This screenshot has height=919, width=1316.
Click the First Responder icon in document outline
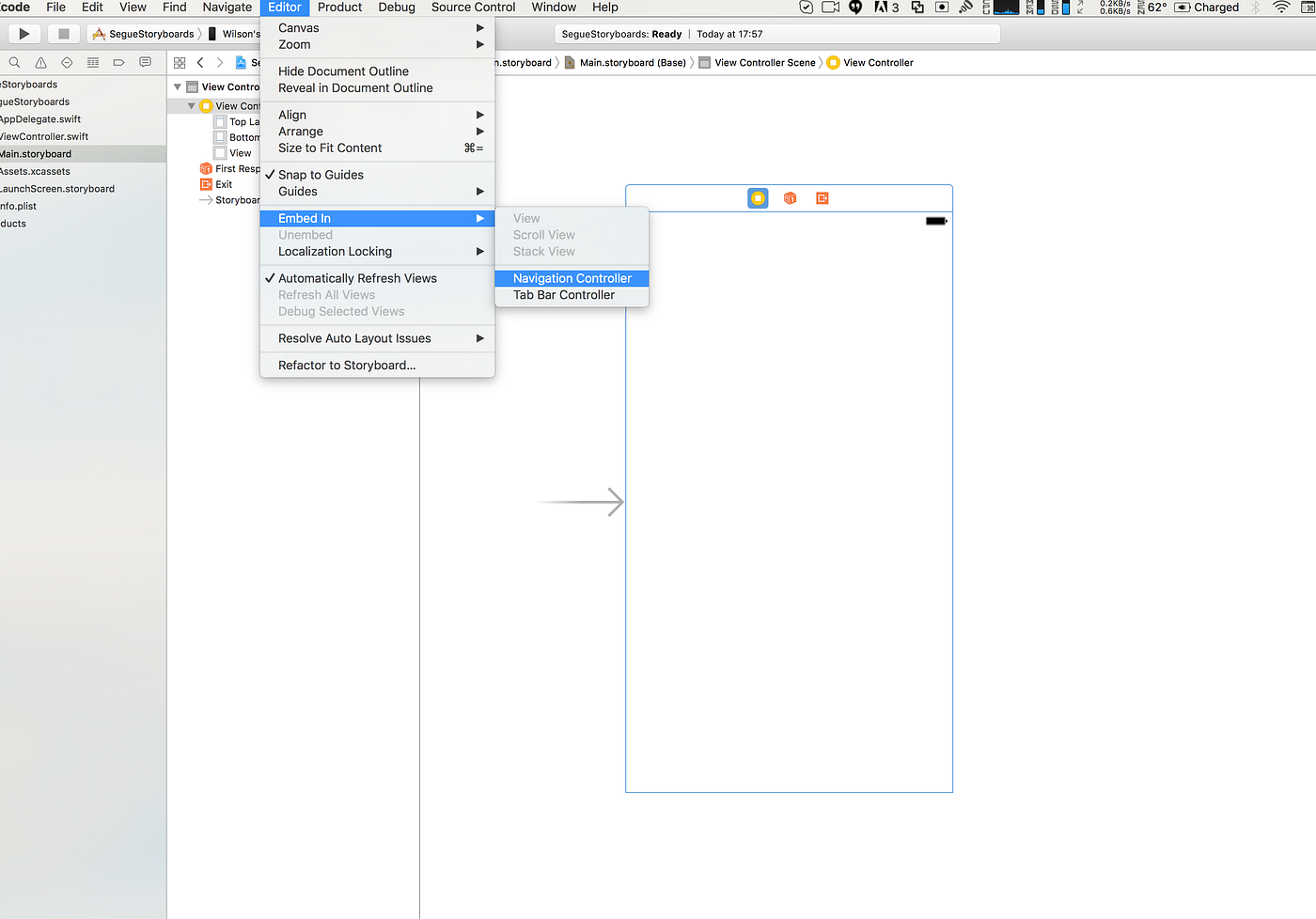[204, 168]
